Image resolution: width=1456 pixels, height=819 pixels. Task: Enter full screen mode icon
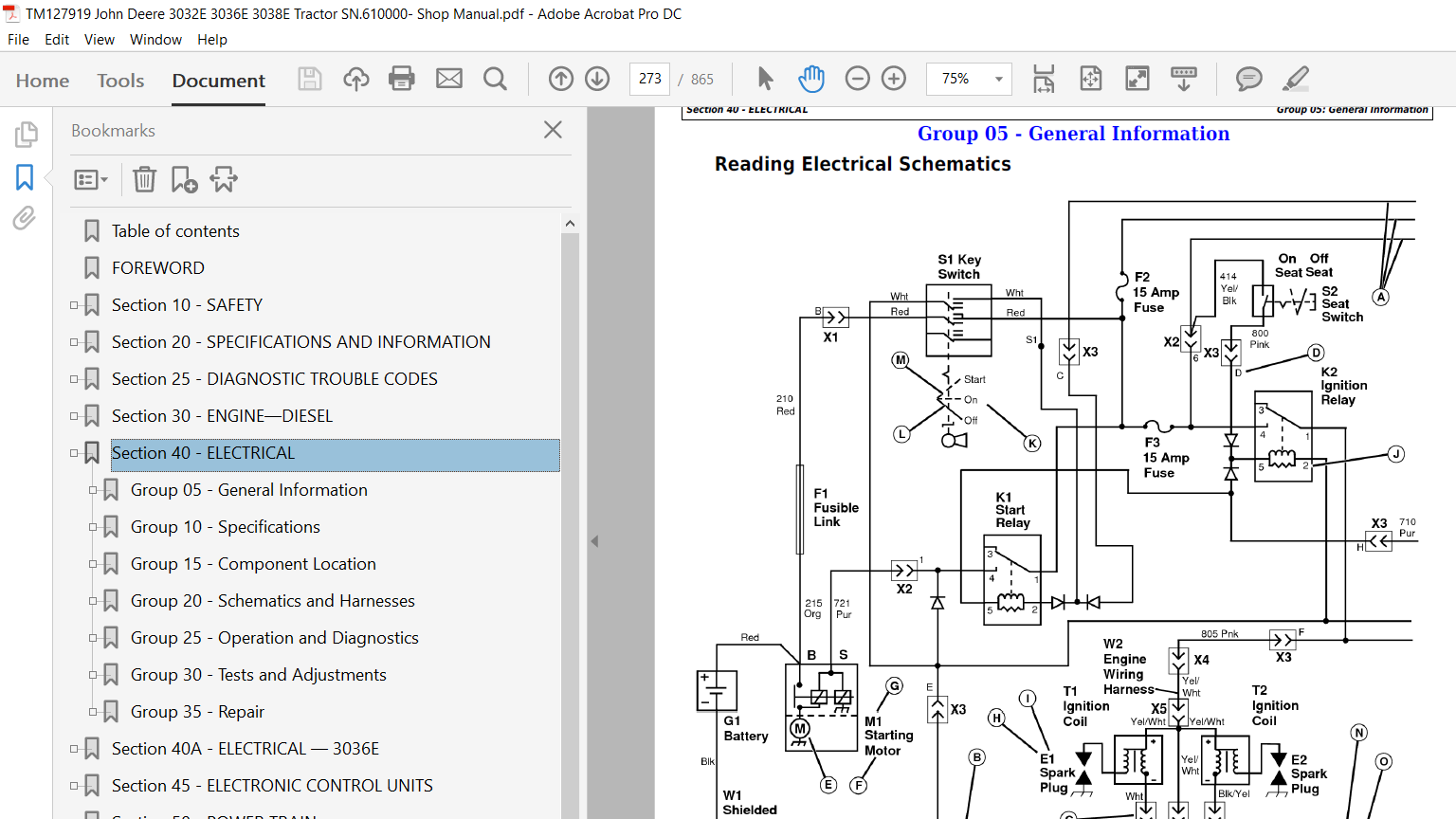coord(1137,79)
